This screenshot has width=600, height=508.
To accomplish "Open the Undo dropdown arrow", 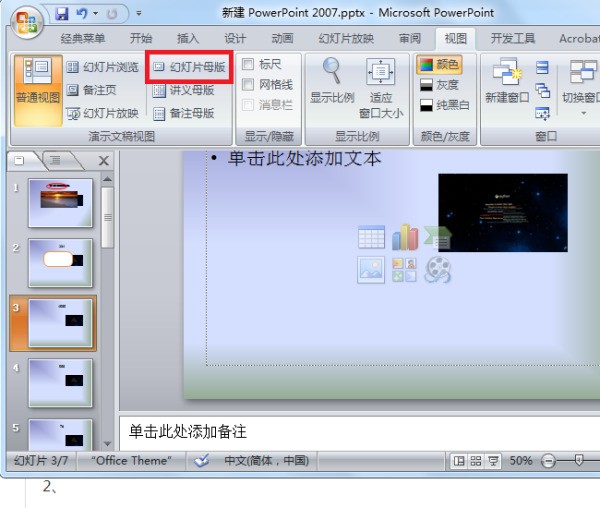I will pos(97,14).
